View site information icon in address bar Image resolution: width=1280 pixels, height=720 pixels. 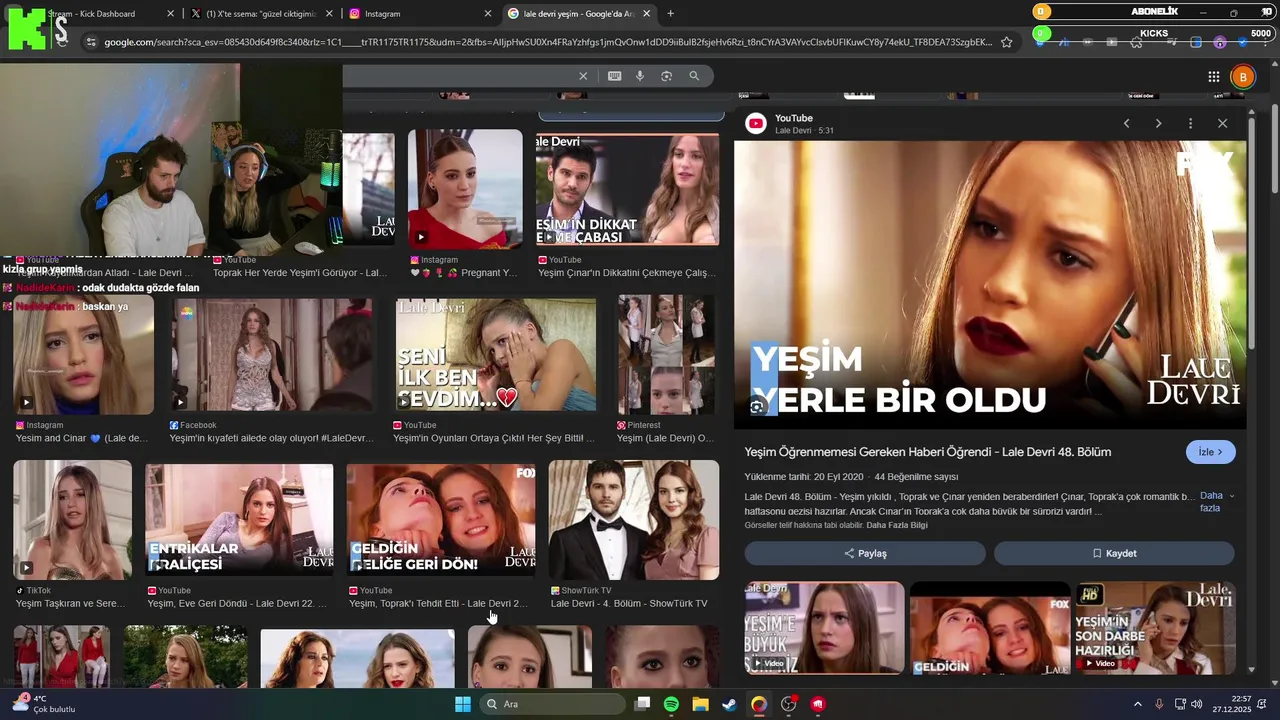91,42
